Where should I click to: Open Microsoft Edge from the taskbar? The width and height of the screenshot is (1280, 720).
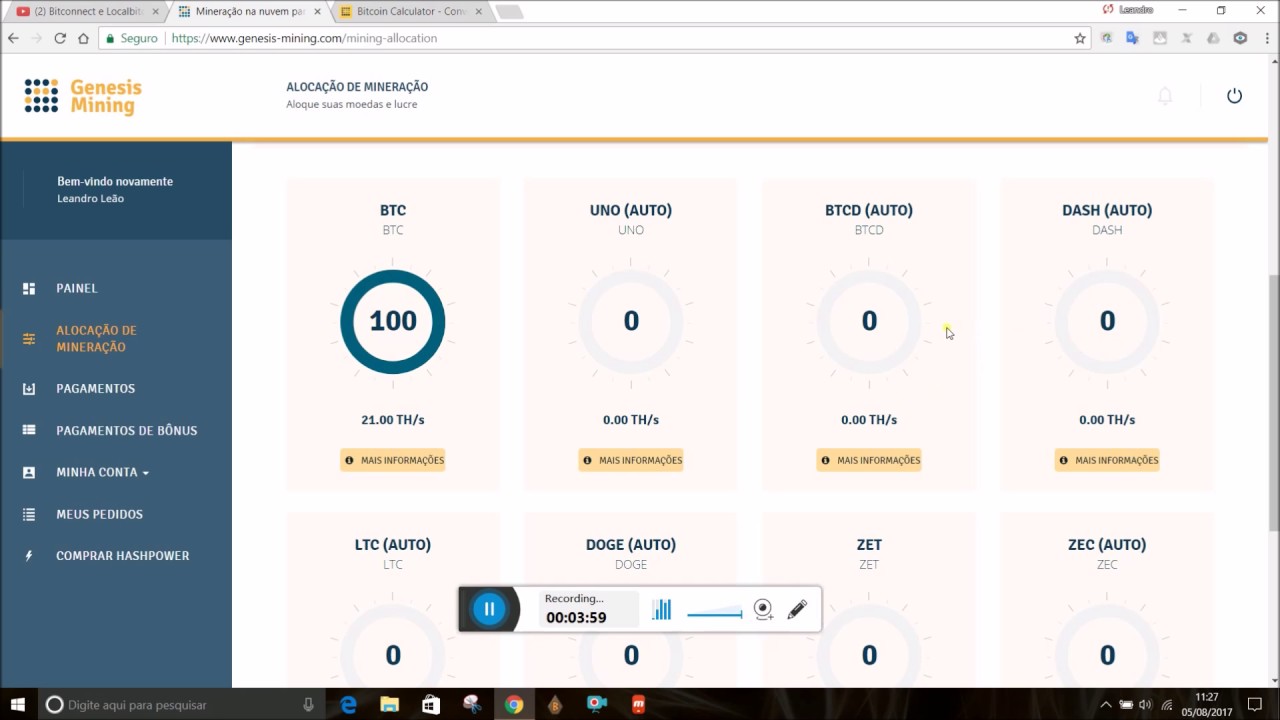[348, 705]
